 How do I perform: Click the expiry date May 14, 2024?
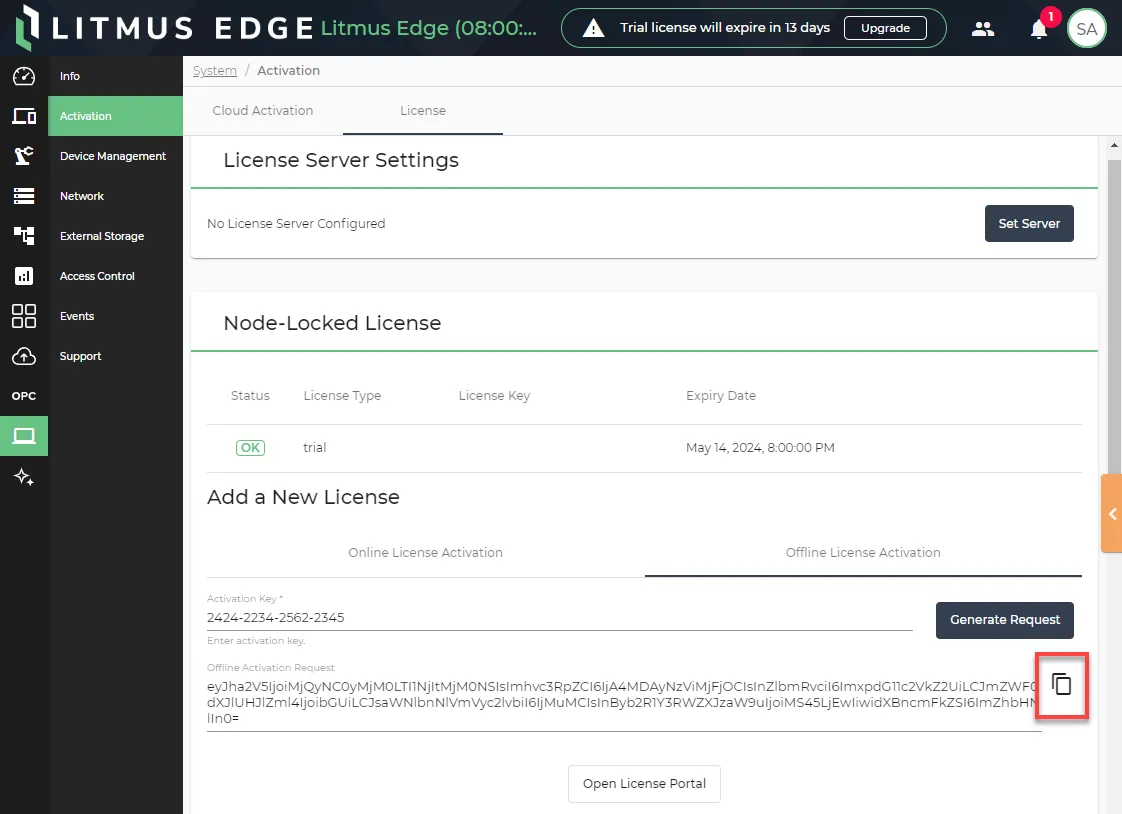coord(760,448)
